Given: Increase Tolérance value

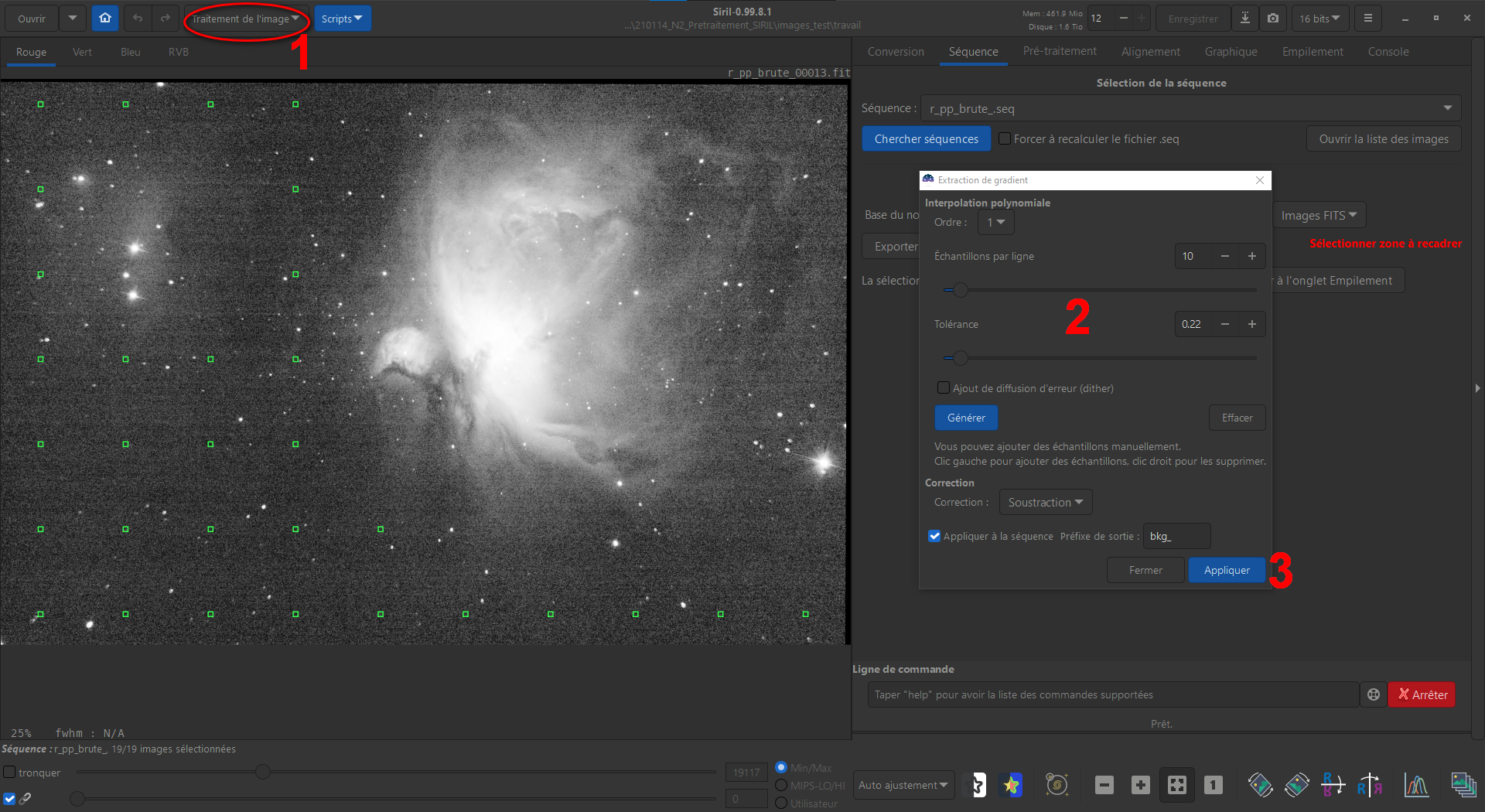Looking at the screenshot, I should point(1252,324).
